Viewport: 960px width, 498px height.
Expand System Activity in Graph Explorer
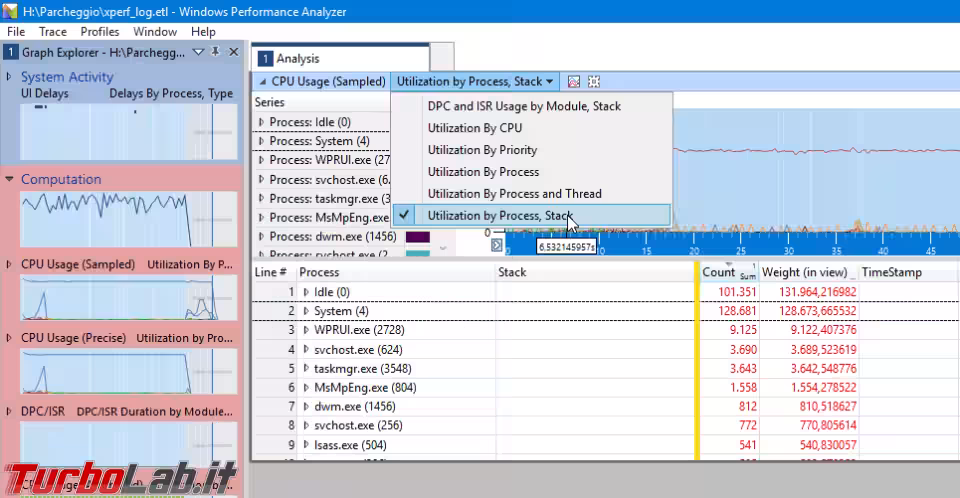9,77
